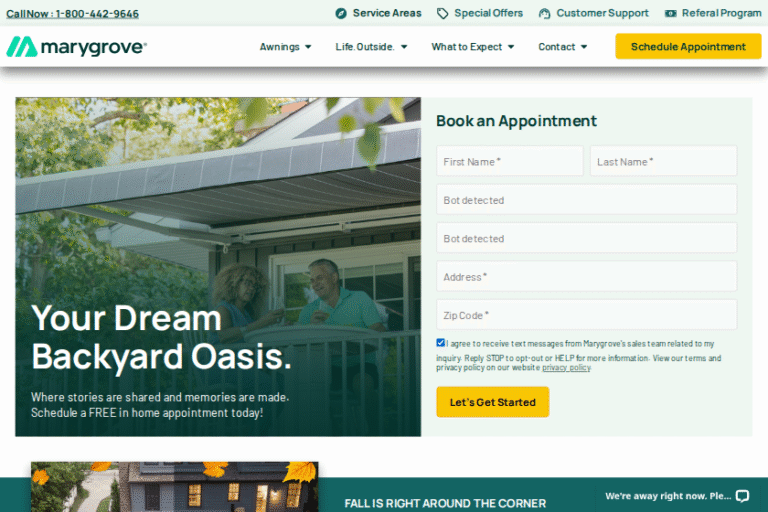Click the Marygrove logo
768x512 pixels.
click(76, 47)
